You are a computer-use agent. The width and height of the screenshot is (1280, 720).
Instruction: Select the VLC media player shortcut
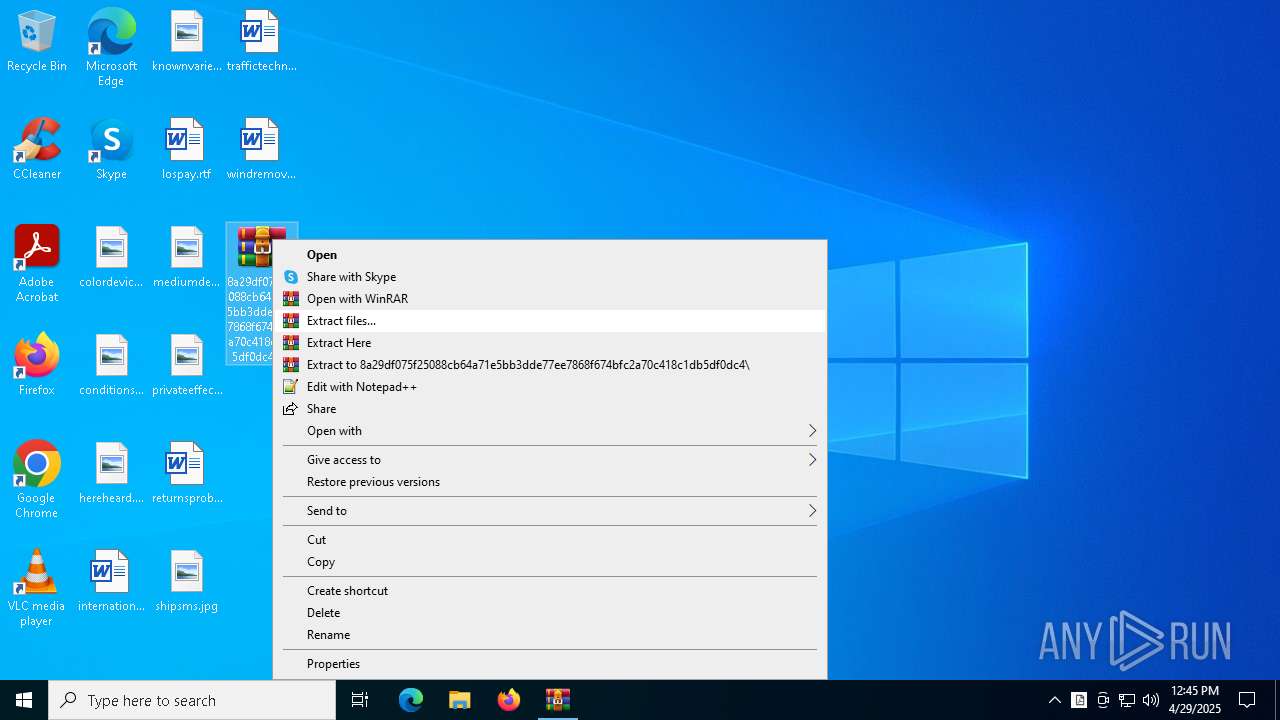37,588
